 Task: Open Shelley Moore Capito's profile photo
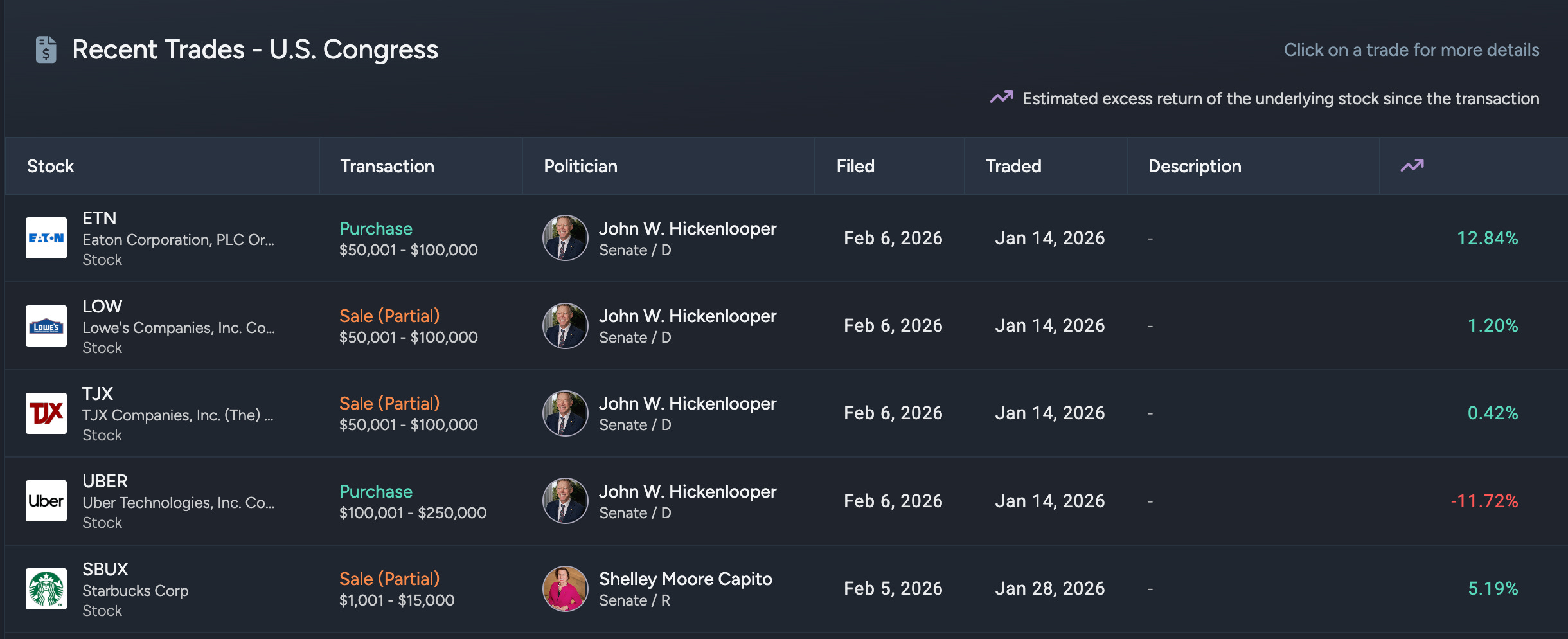tap(566, 589)
